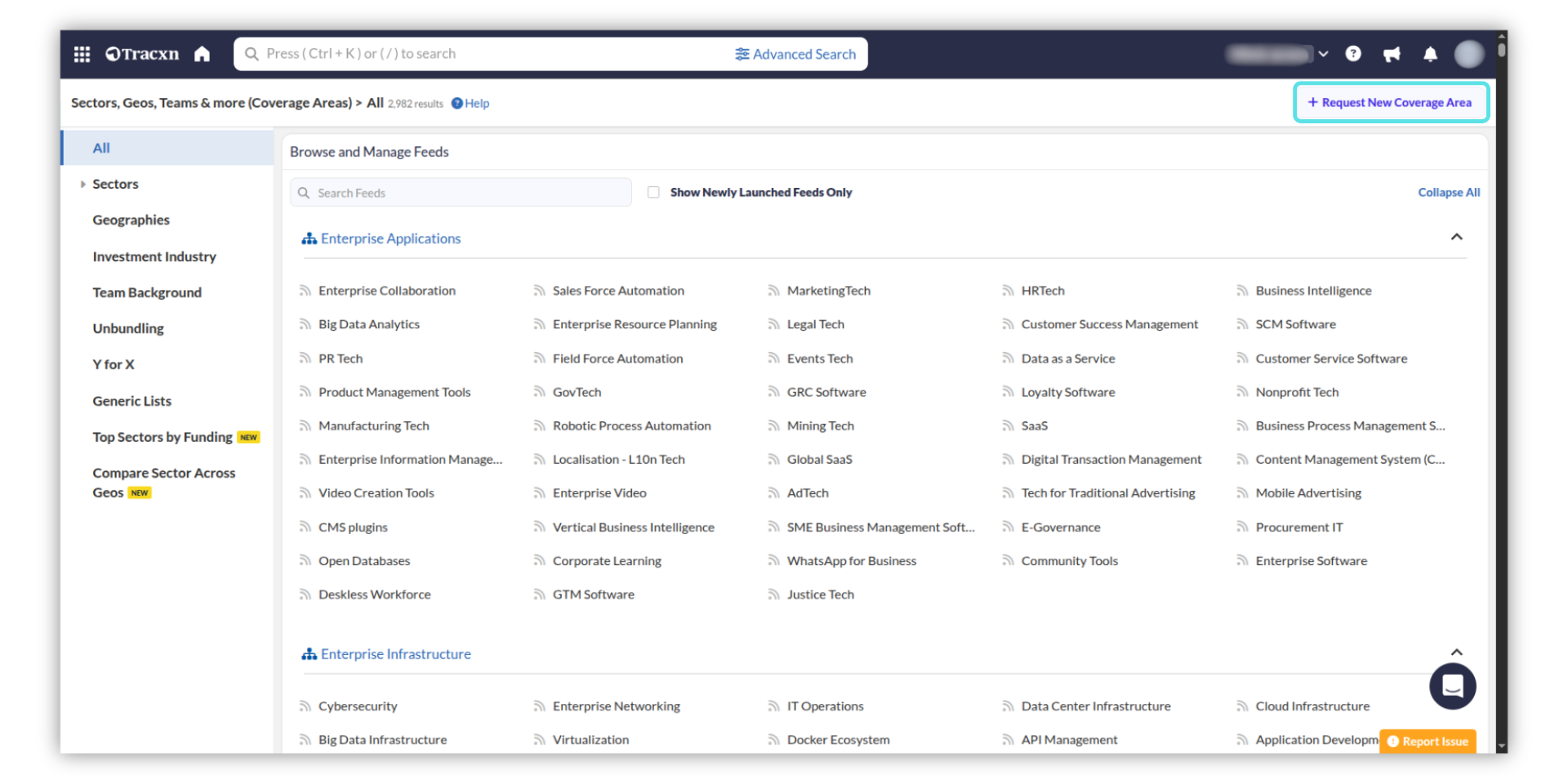Open the announcements megaphone icon
The width and height of the screenshot is (1568, 784).
(x=1392, y=54)
